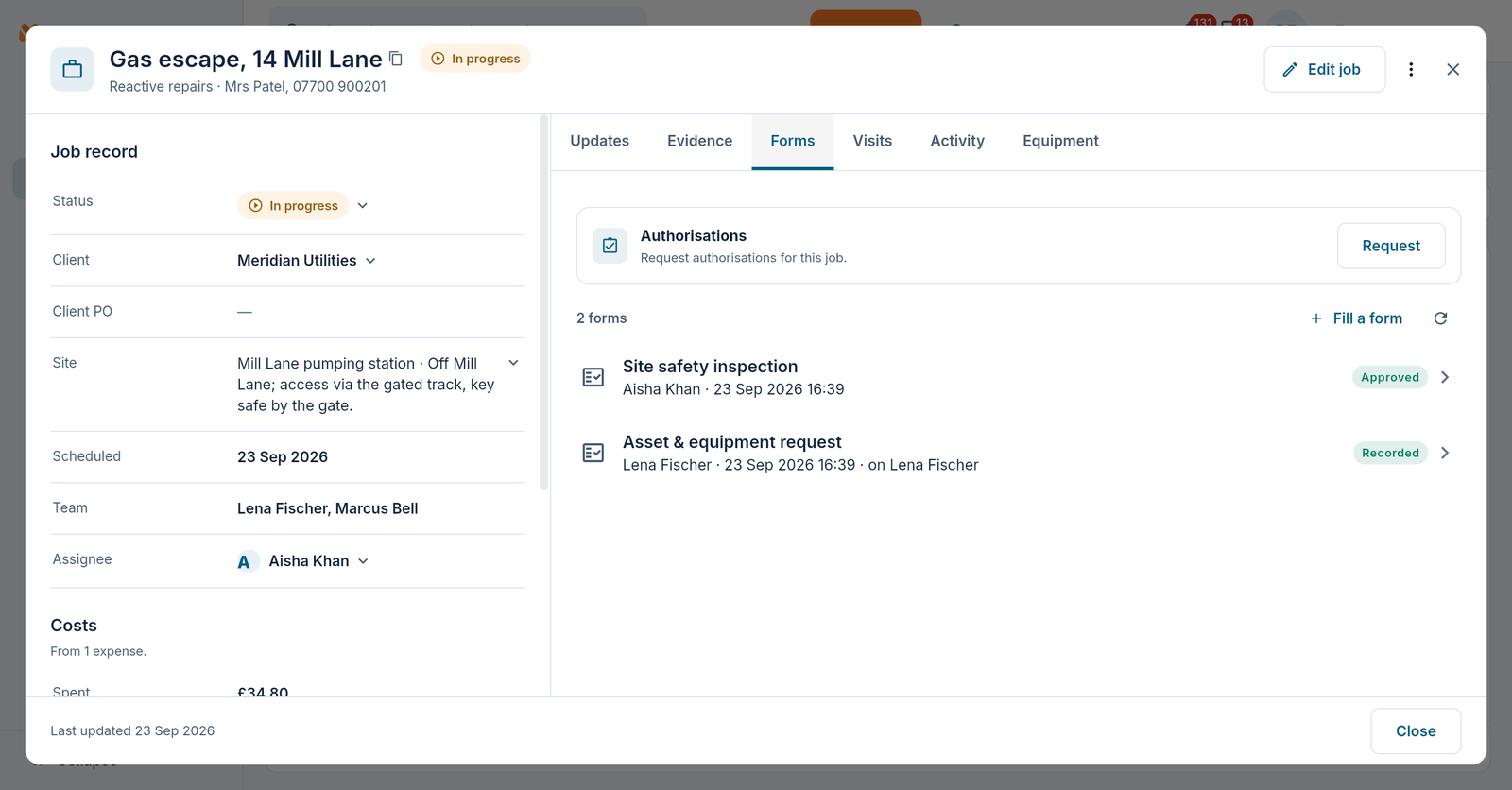Click the '2 forms' count label
Image resolution: width=1512 pixels, height=790 pixels.
(602, 318)
